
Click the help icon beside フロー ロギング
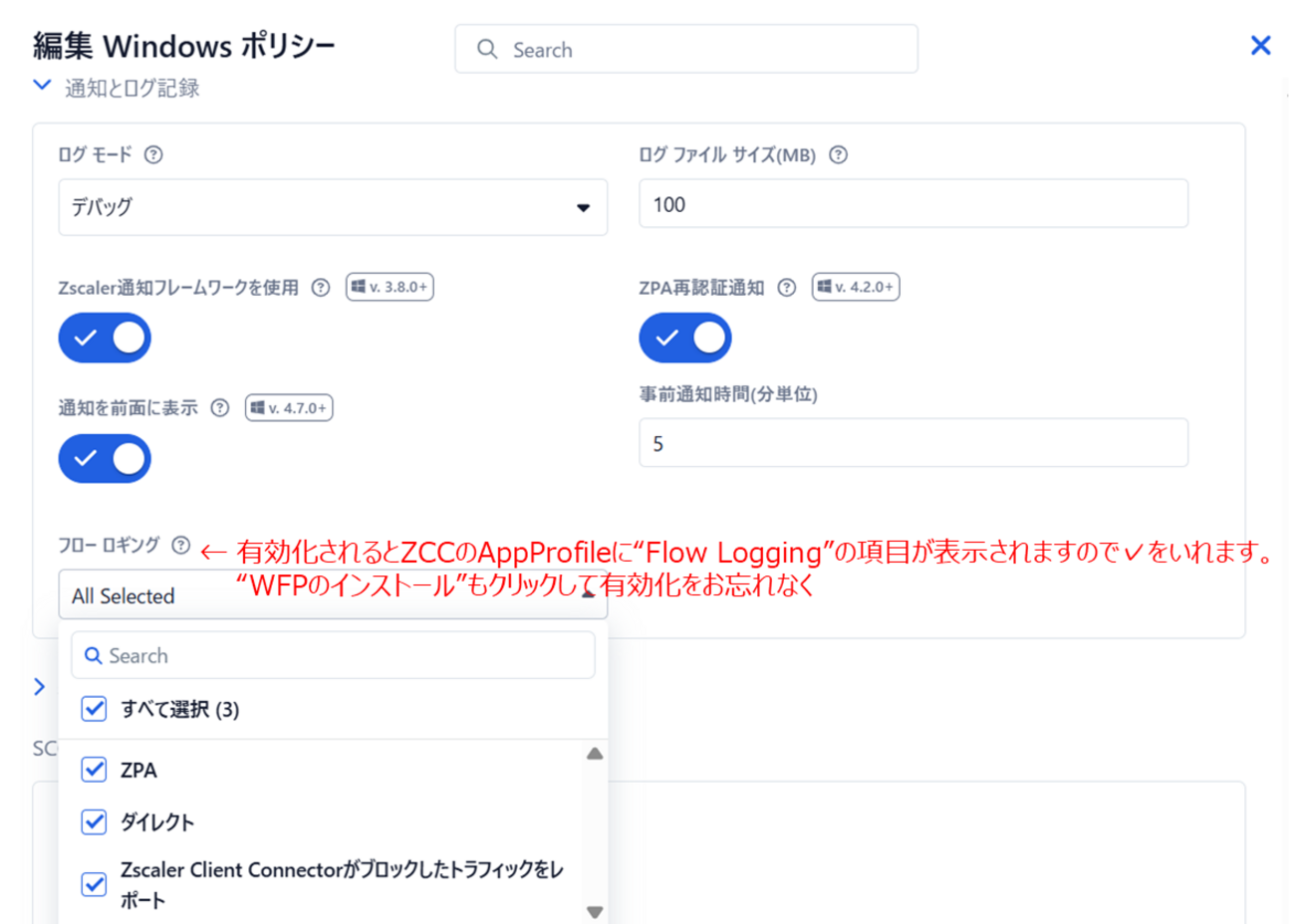click(180, 545)
